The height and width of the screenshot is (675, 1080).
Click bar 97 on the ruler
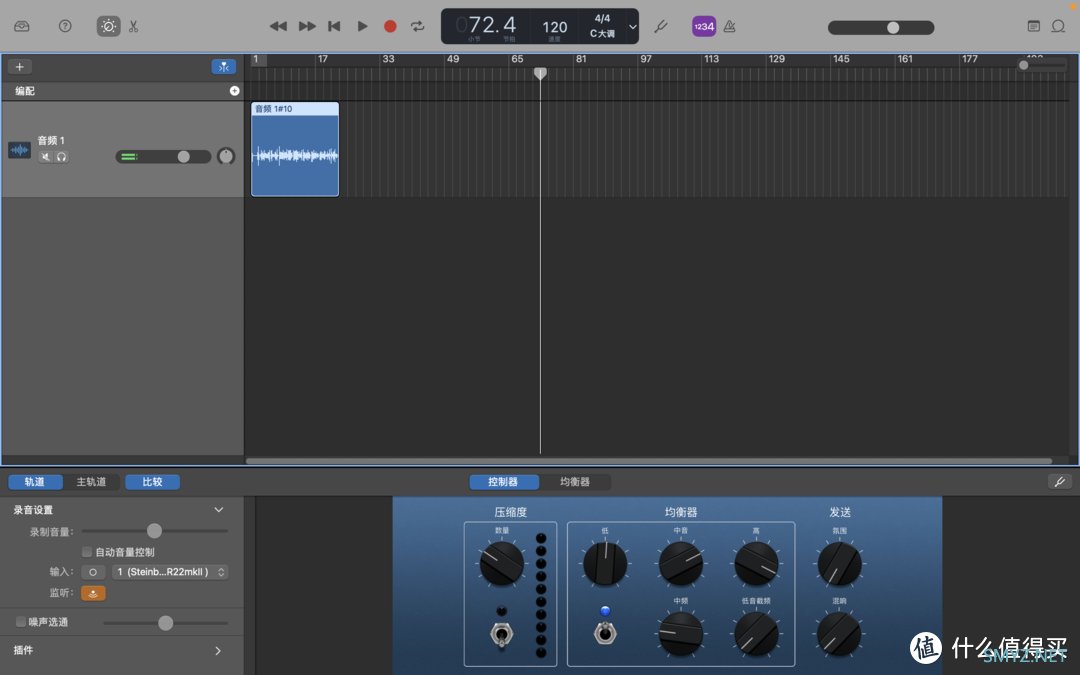[x=645, y=59]
